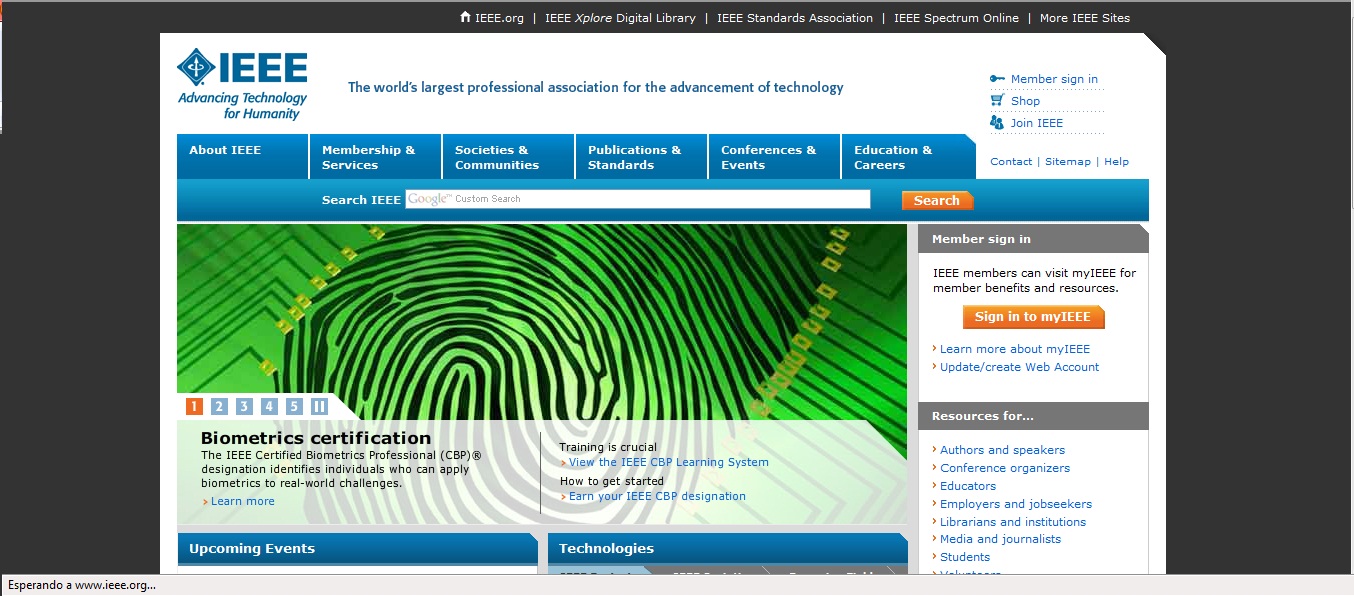
Task: Click the orange Search button
Action: pyautogui.click(x=937, y=200)
